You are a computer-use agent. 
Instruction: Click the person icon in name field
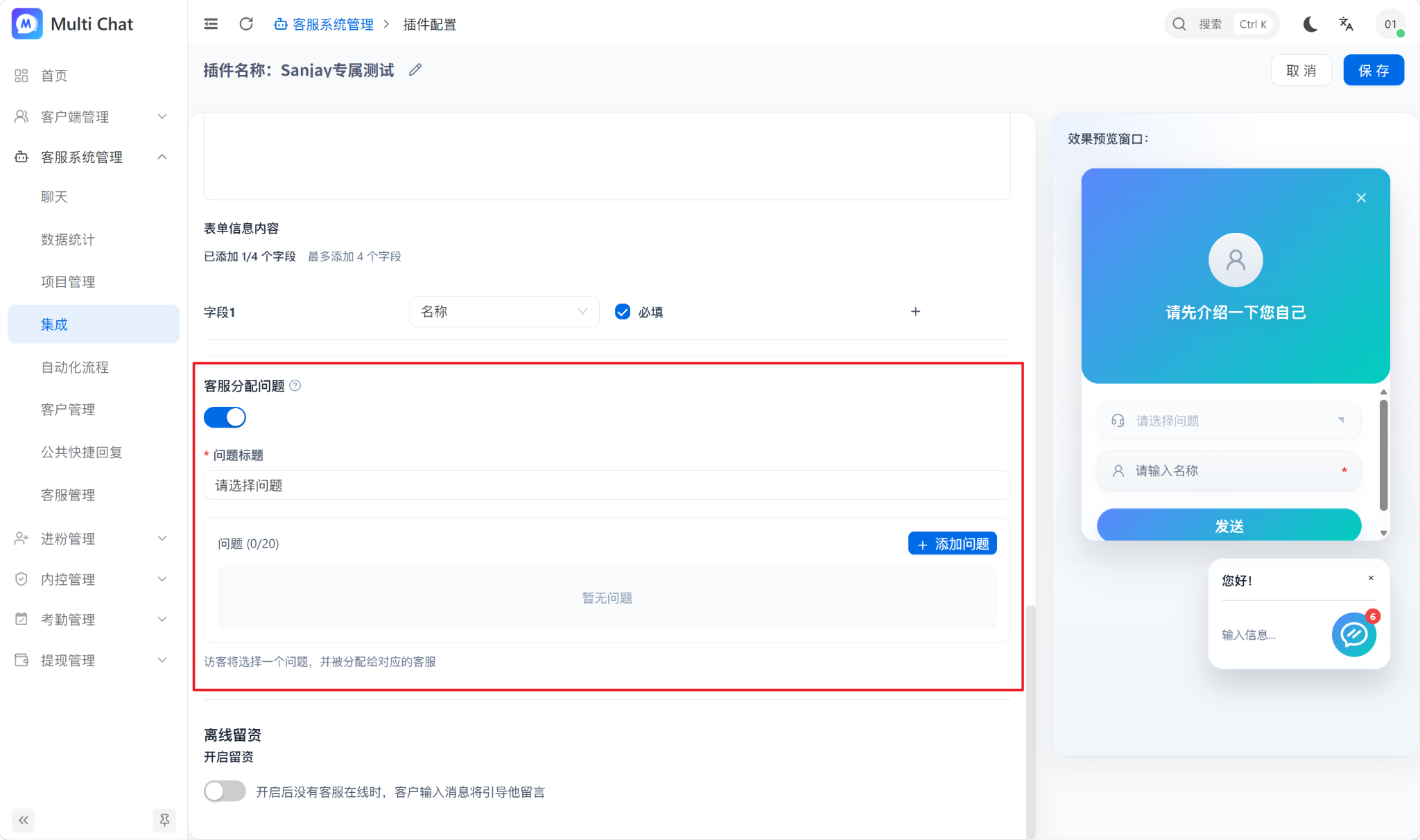[1118, 471]
